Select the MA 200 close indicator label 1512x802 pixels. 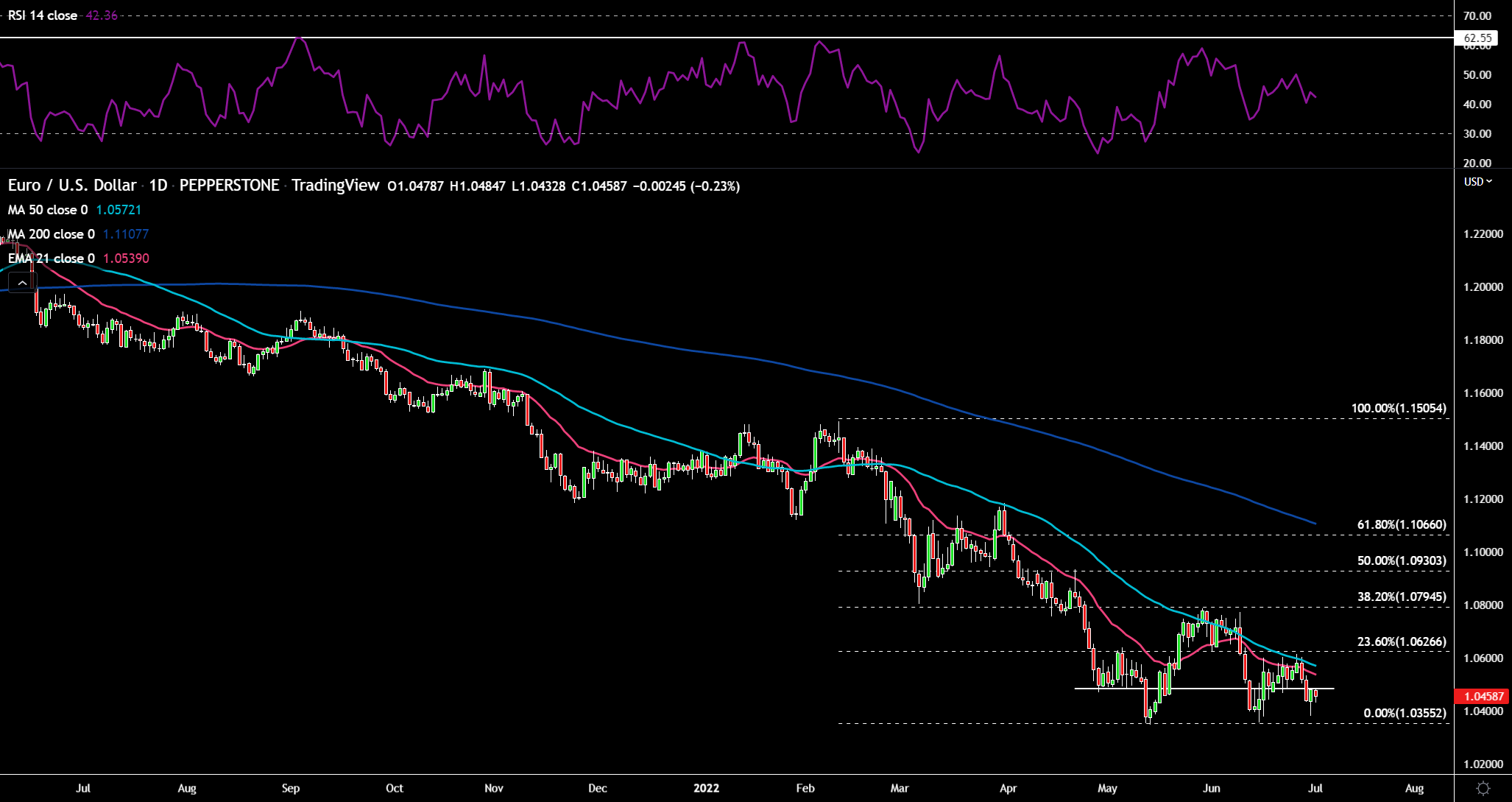[51, 234]
